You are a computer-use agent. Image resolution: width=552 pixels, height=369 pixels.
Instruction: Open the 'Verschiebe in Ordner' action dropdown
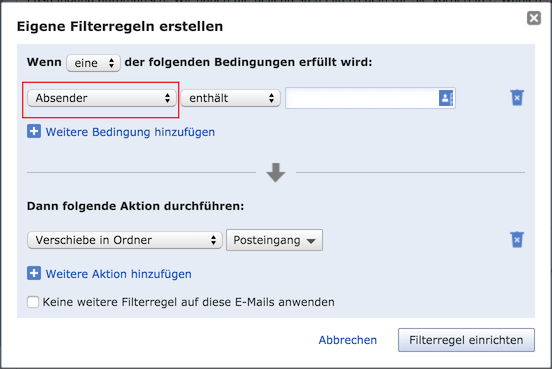pyautogui.click(x=125, y=240)
